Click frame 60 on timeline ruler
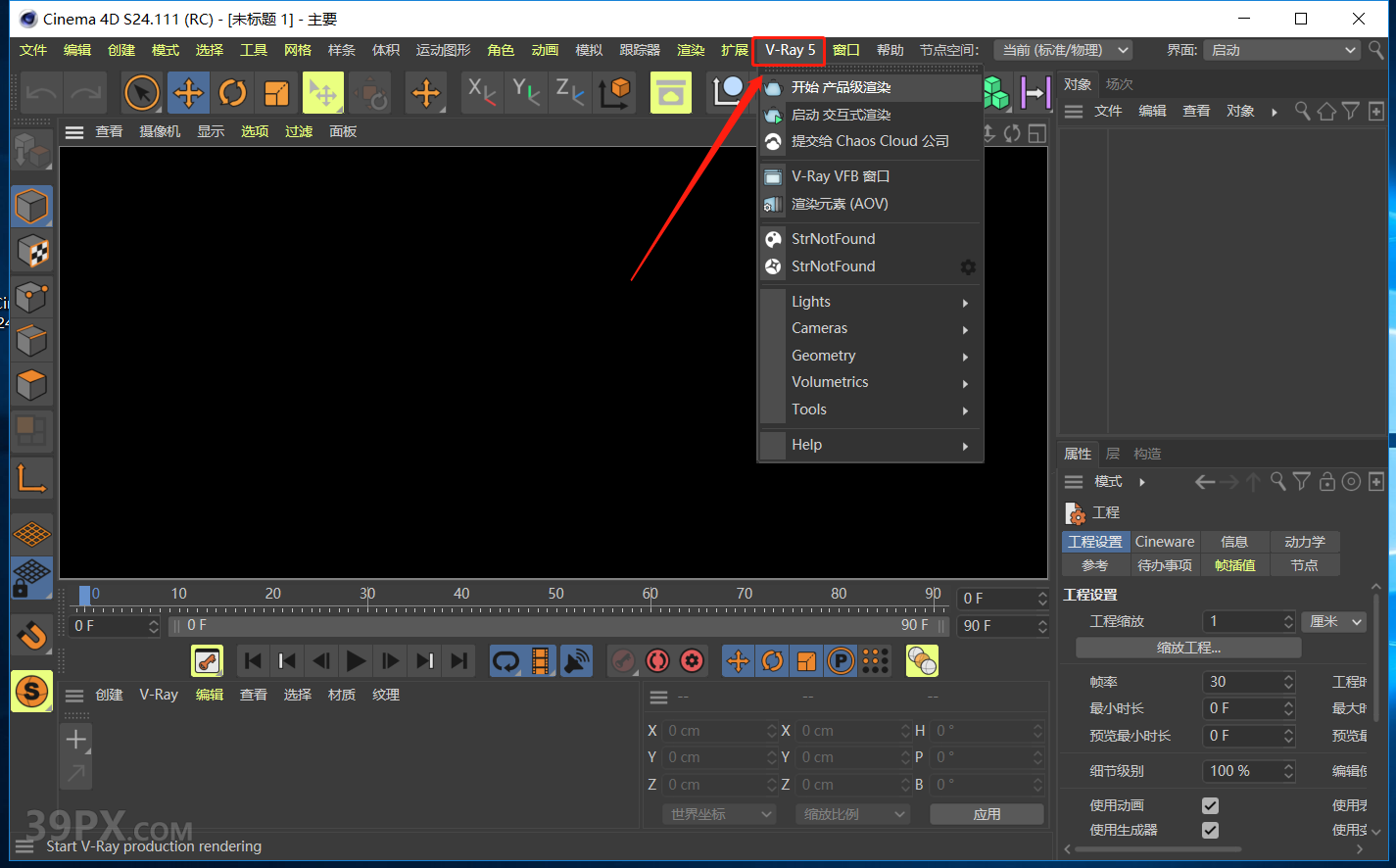1396x868 pixels. pyautogui.click(x=650, y=594)
